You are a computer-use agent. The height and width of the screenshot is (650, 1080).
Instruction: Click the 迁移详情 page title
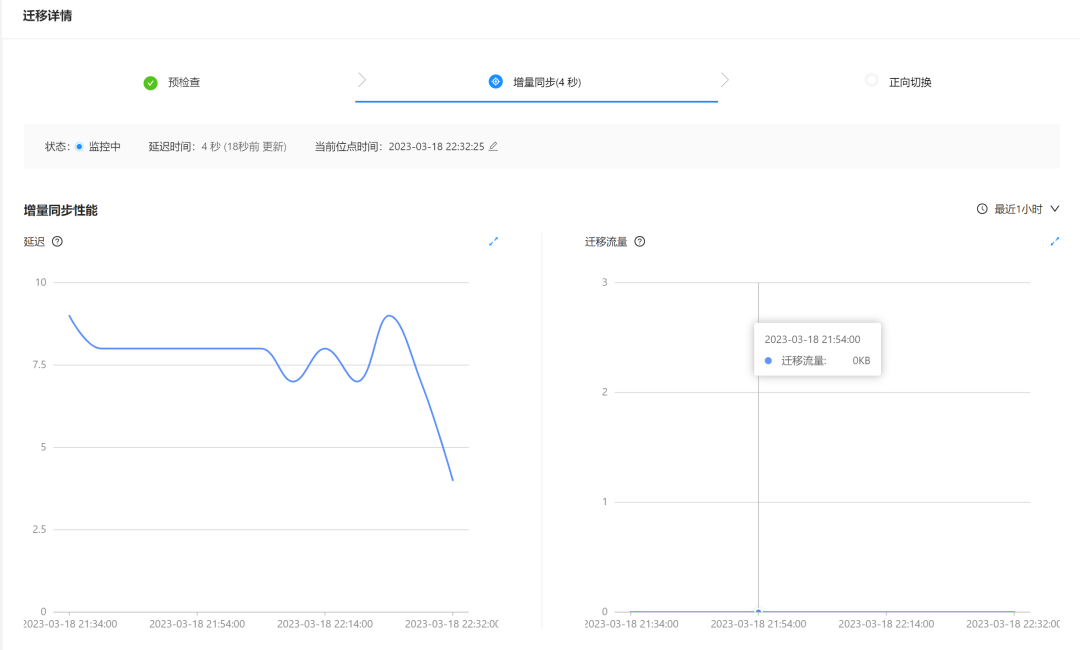(48, 16)
